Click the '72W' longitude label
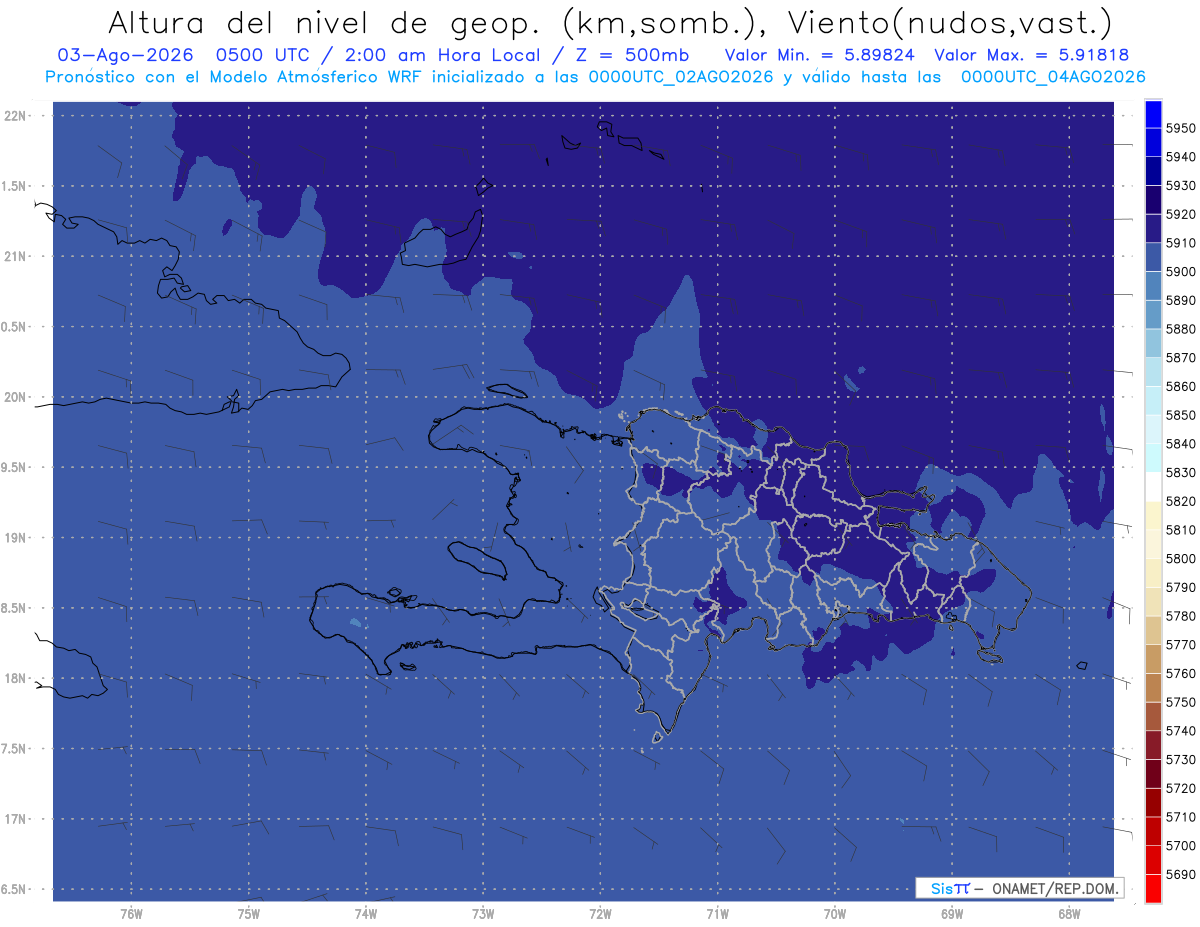This screenshot has width=1200, height=927. [x=600, y=914]
